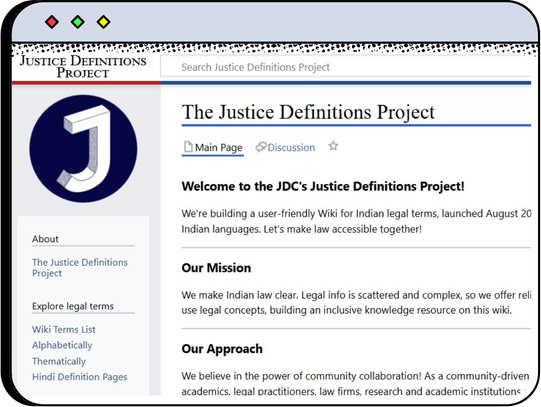Click the Justice Definitions Project wordmark logo
The width and height of the screenshot is (541, 407).
(x=83, y=67)
